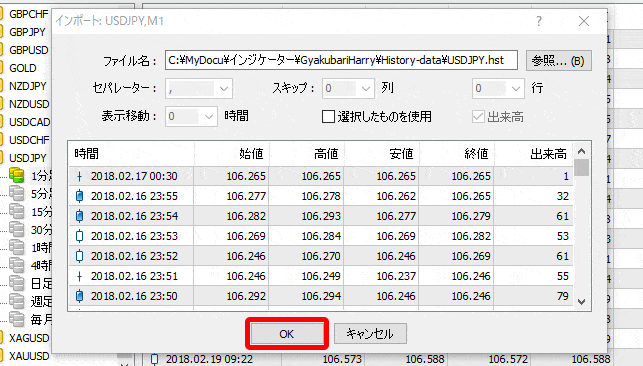Toggle the 出来高 checkbox
The height and width of the screenshot is (366, 643).
pos(478,117)
